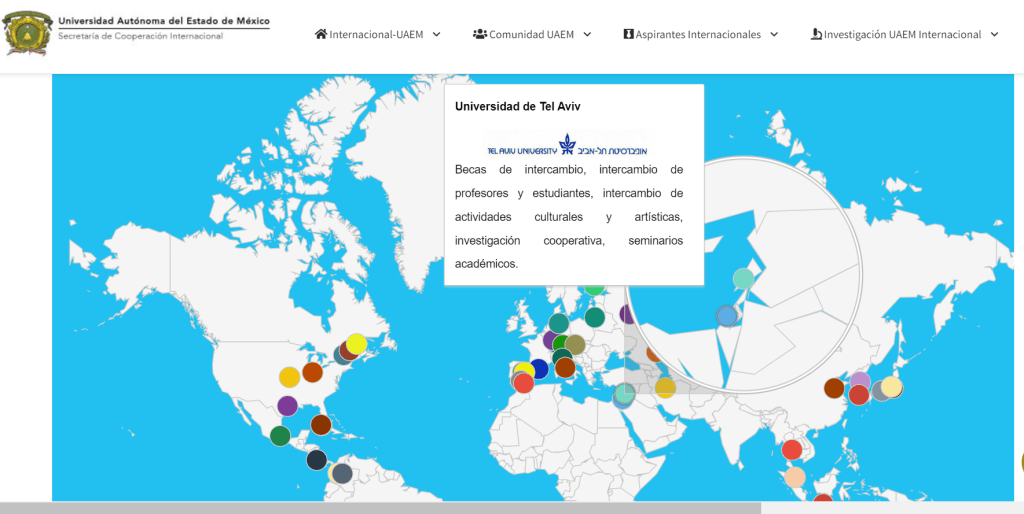Click the blue marker inside the magnifier circle
This screenshot has width=1024, height=514.
(x=727, y=316)
